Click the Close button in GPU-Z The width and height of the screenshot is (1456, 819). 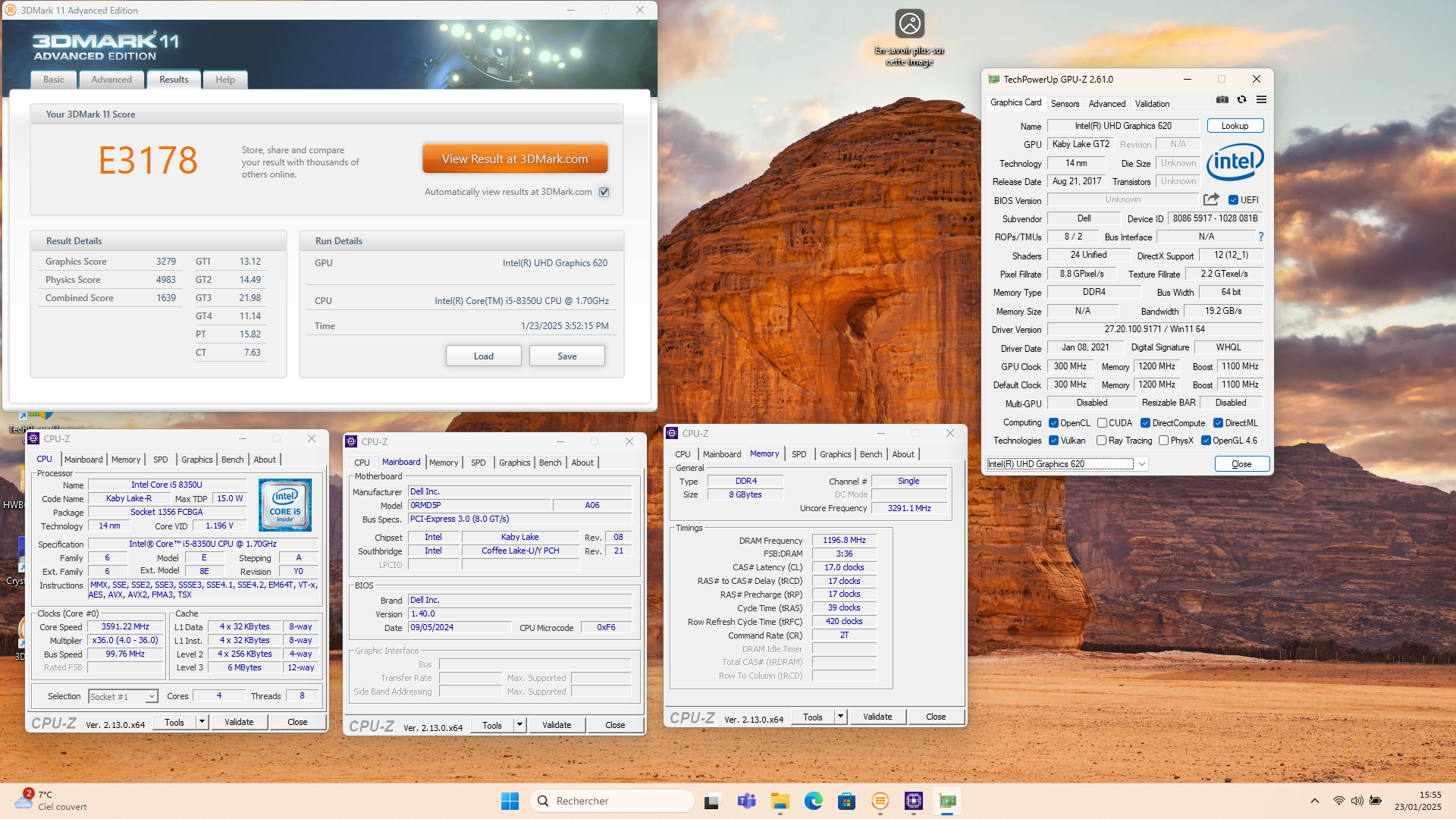[x=1241, y=464]
